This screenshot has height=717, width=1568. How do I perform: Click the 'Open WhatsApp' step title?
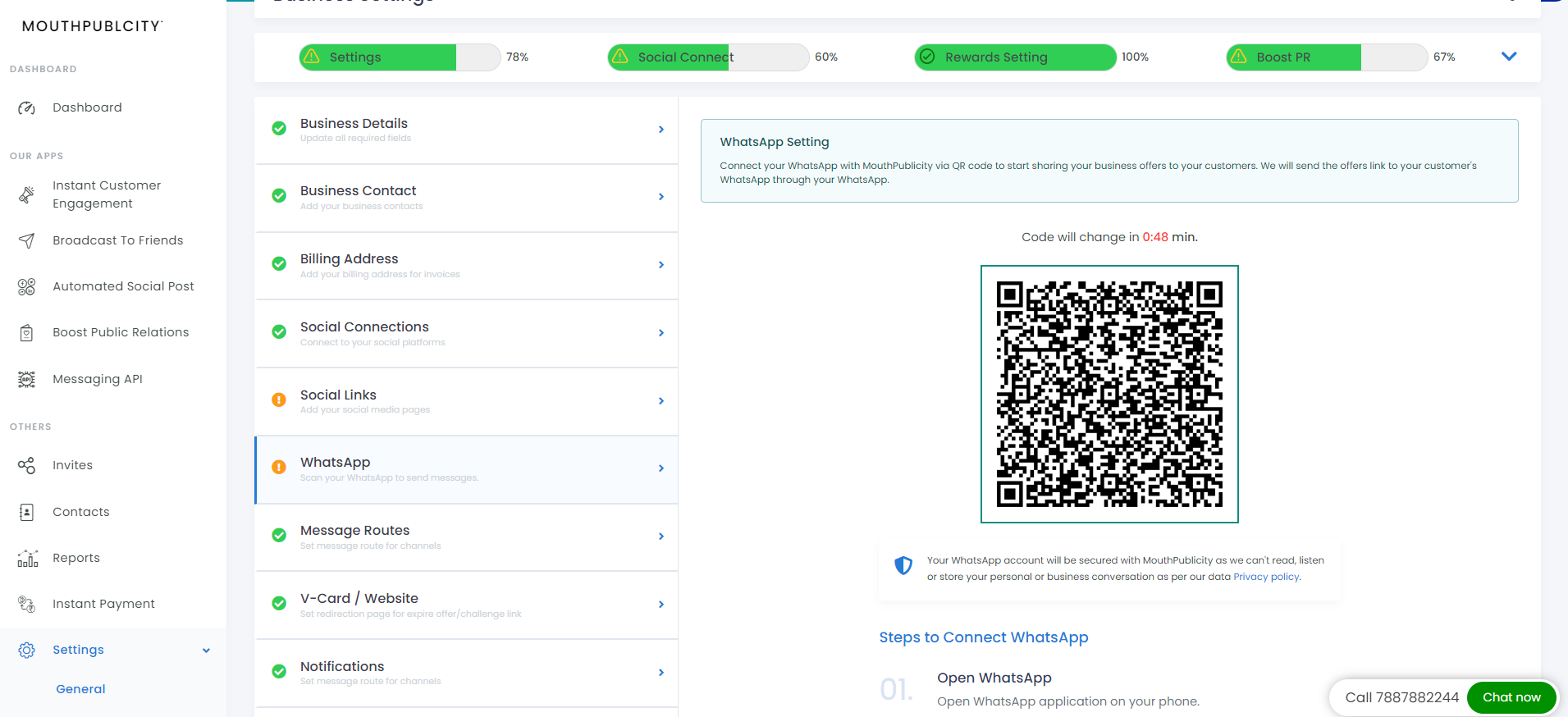(x=994, y=678)
